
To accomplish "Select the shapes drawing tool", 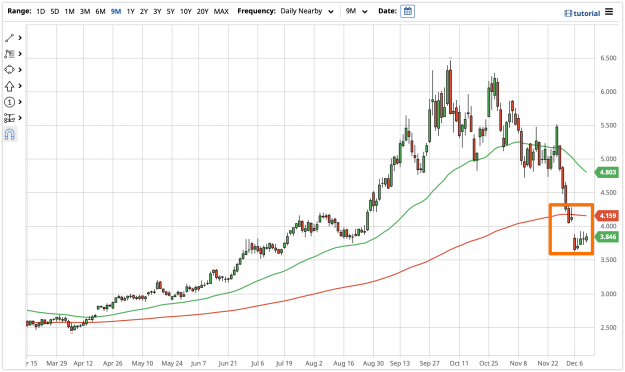I will click(9, 70).
